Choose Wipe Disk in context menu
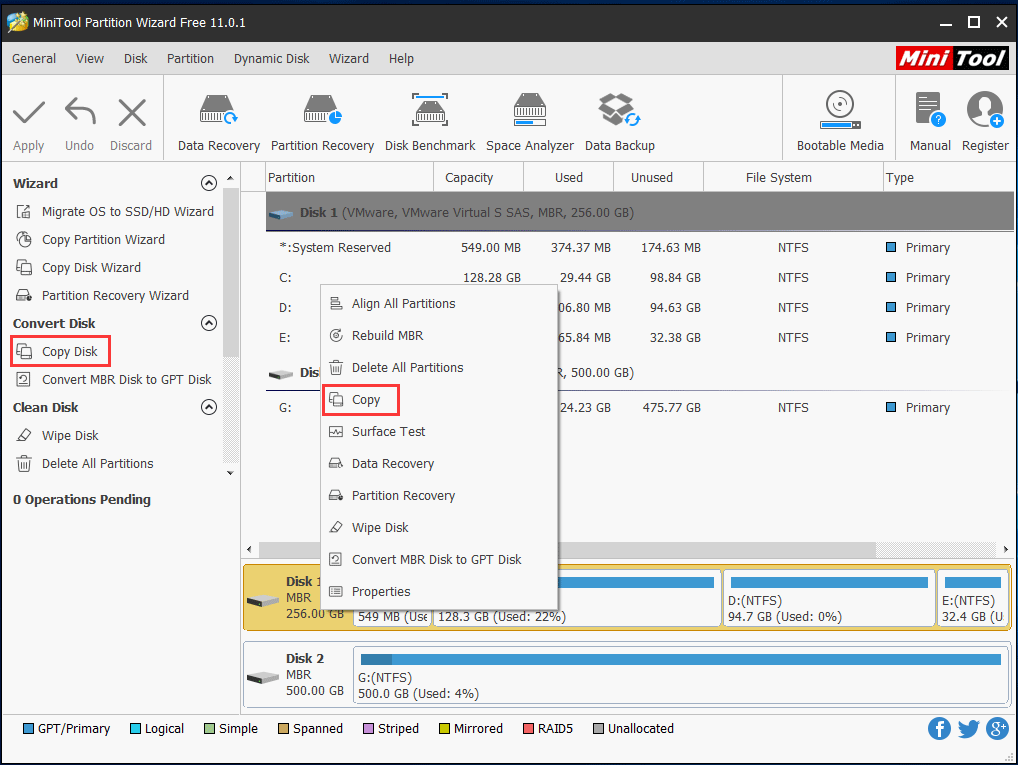Viewport: 1018px width, 765px height. click(440, 528)
